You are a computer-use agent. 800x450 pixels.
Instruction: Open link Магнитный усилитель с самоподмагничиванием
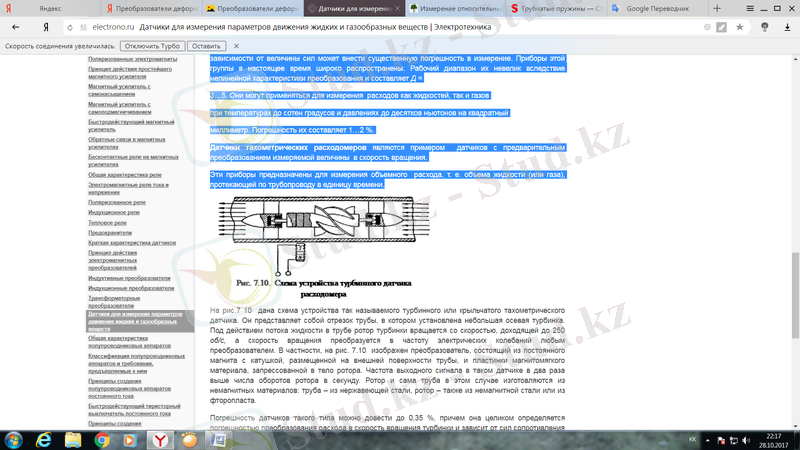point(119,108)
